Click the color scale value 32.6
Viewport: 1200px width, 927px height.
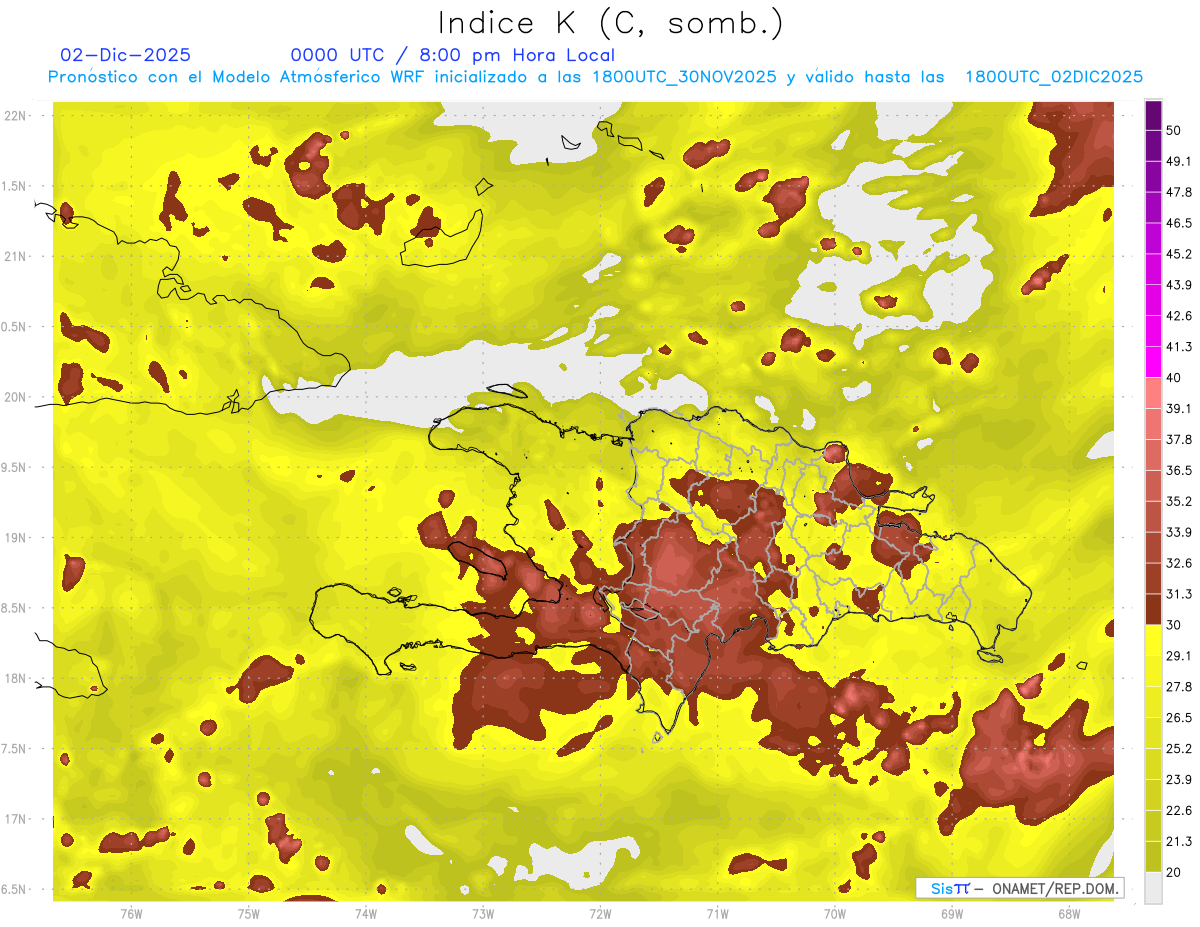point(1178,563)
